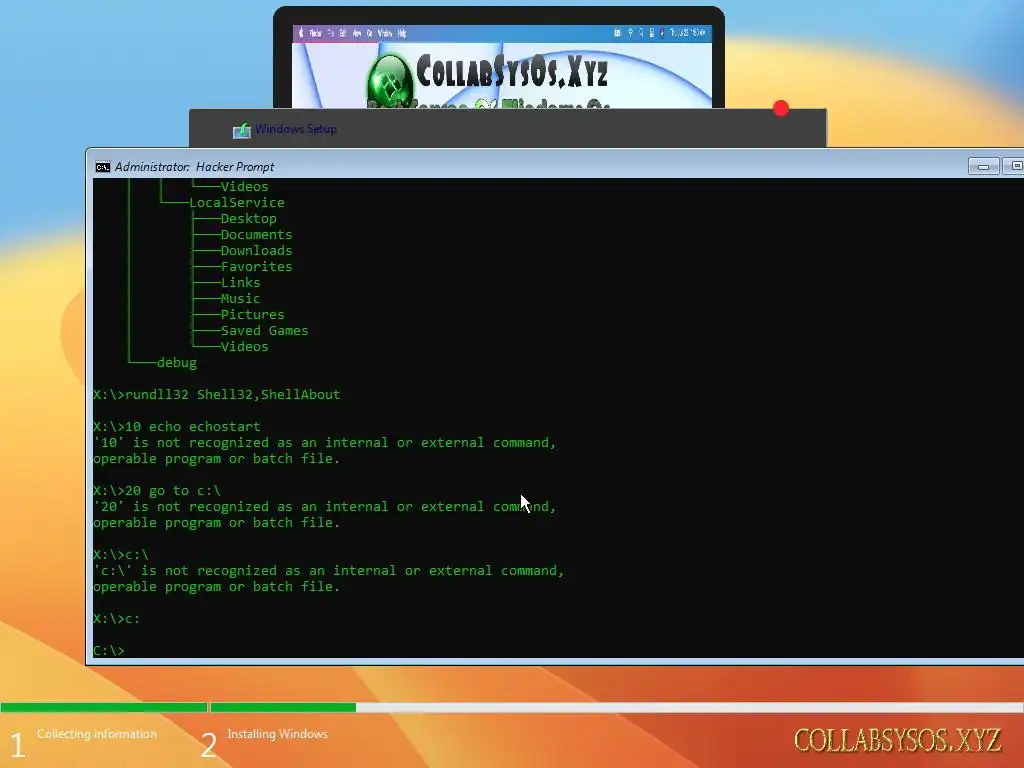Screen dimensions: 1024x768
Task: Select the Links entry in the tree
Action: [x=240, y=283]
